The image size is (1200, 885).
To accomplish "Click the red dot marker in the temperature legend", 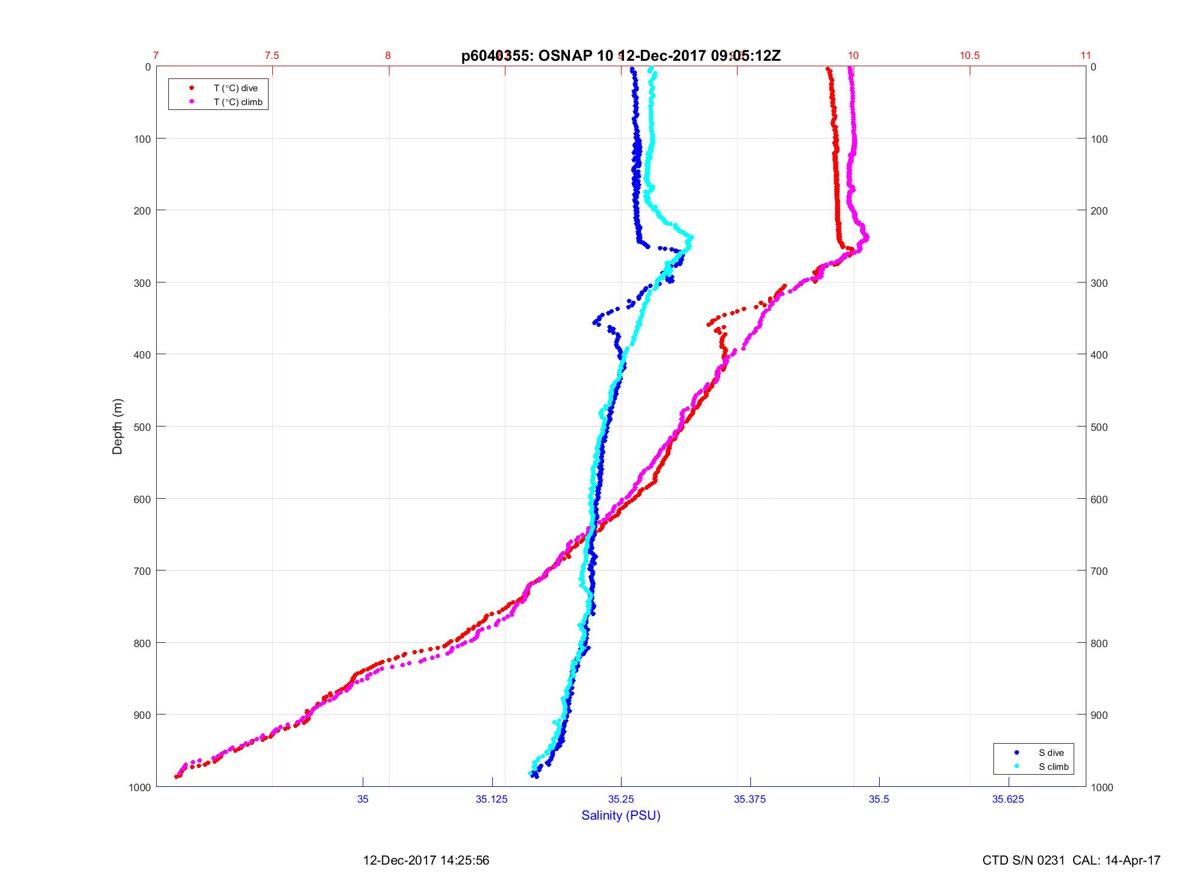I will 191,88.
